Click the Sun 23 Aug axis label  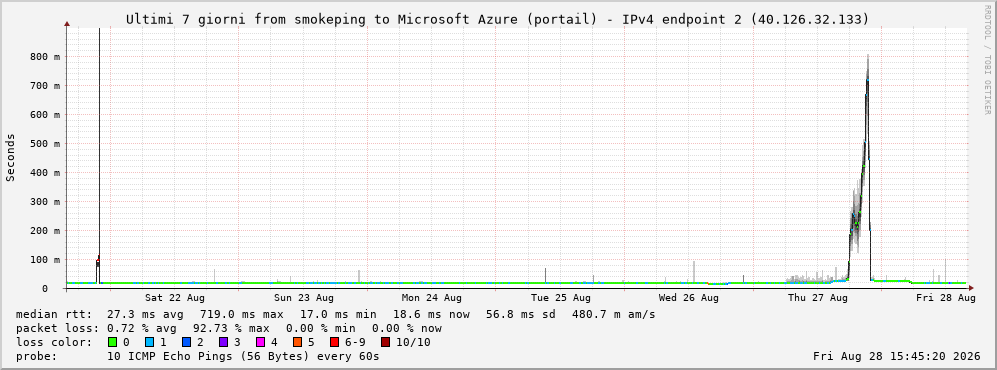tap(303, 298)
